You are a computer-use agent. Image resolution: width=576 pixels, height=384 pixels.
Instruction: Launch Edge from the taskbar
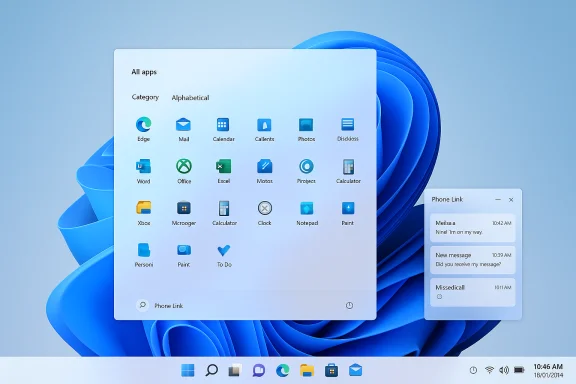pos(282,370)
